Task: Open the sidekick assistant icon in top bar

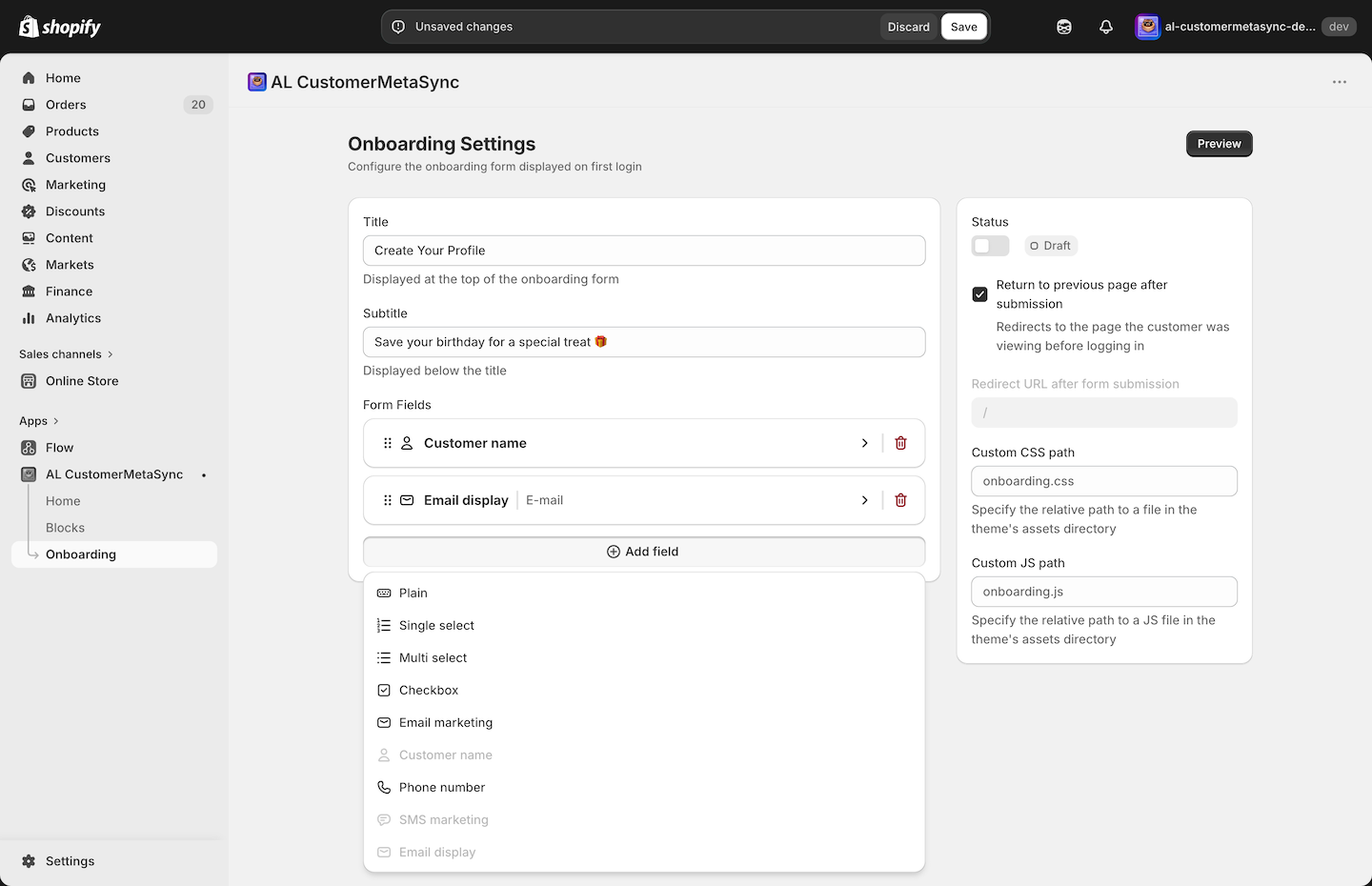Action: pos(1064,27)
